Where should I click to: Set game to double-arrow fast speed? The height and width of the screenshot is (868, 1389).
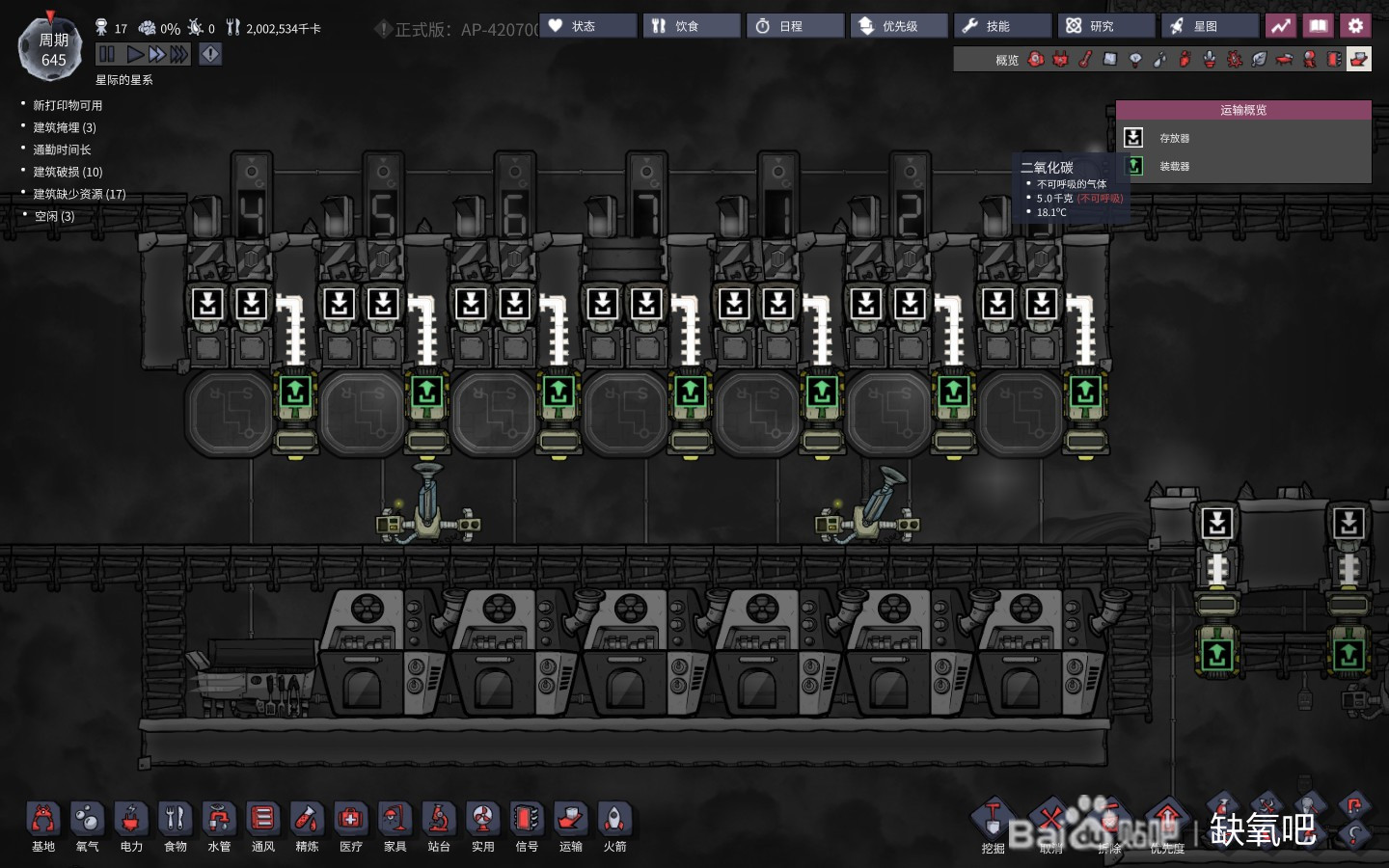[156, 55]
